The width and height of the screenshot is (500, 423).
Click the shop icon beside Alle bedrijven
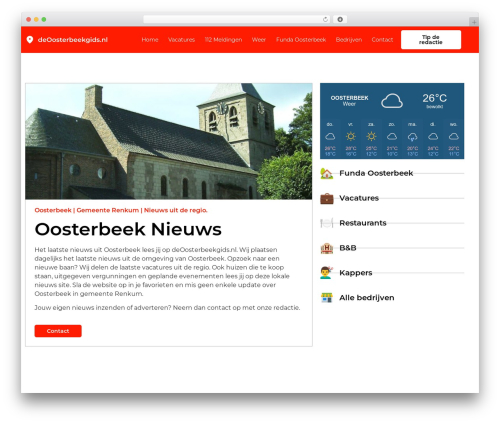327,298
